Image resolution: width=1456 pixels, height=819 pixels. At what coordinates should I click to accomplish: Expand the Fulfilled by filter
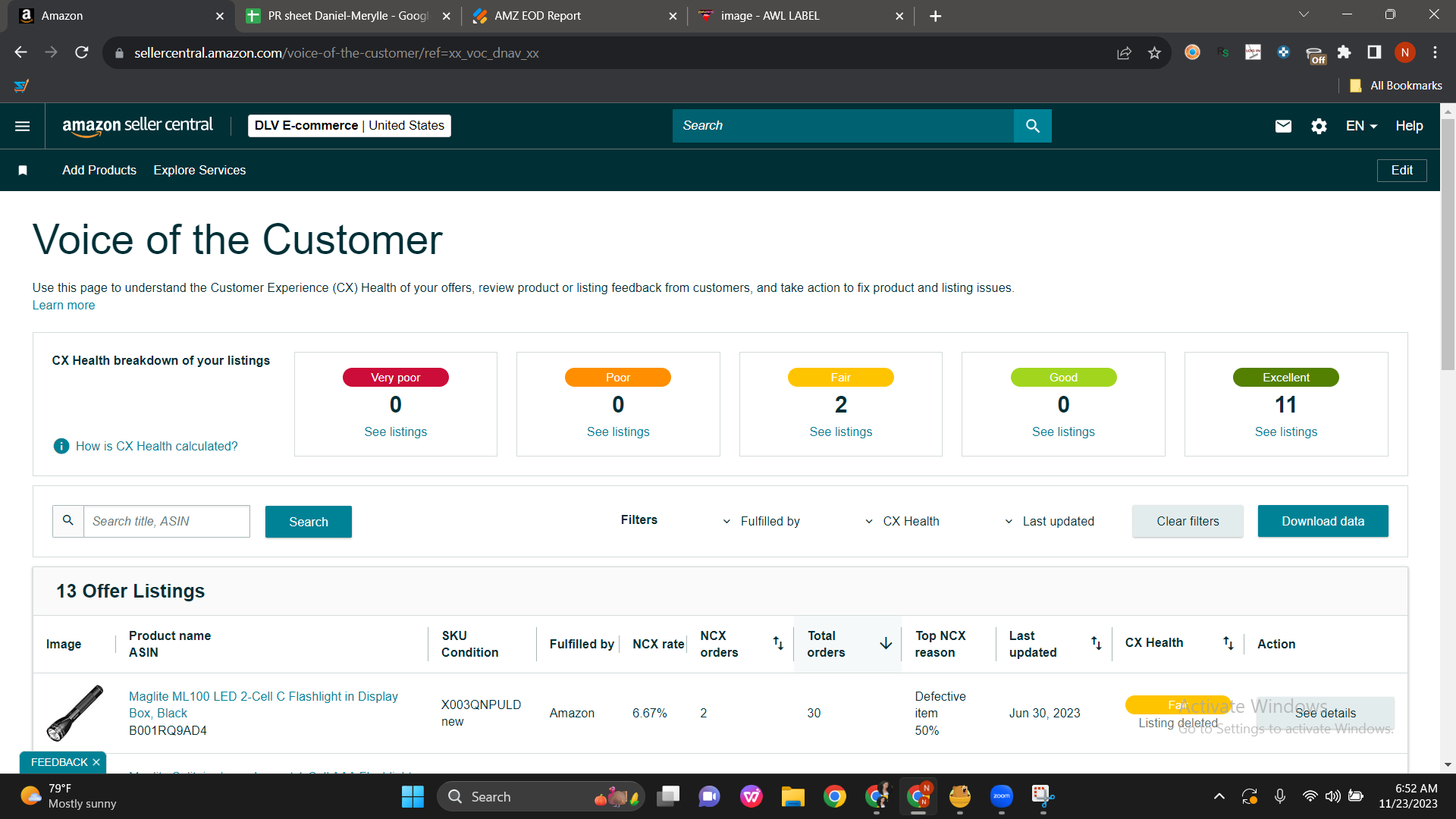(x=762, y=521)
